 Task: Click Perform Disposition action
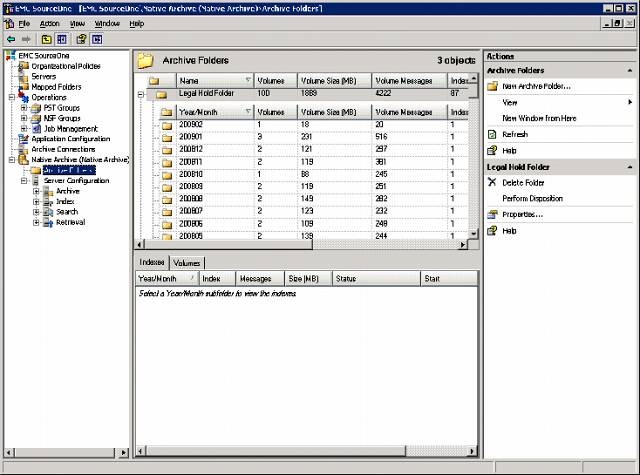click(x=533, y=198)
